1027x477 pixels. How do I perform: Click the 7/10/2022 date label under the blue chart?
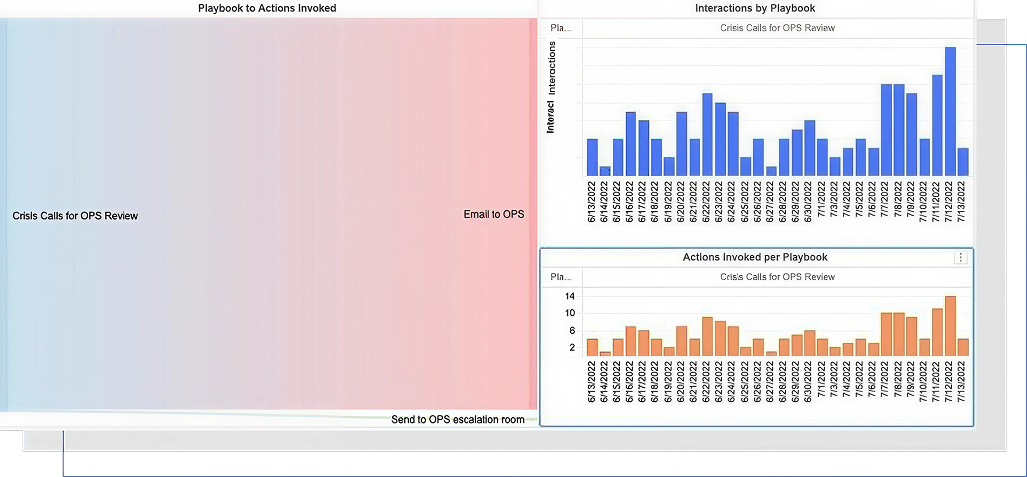coord(925,203)
